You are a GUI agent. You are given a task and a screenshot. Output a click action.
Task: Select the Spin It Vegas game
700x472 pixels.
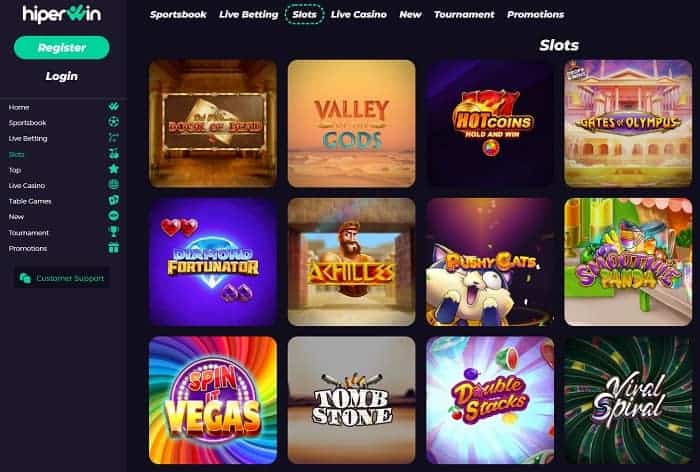213,400
